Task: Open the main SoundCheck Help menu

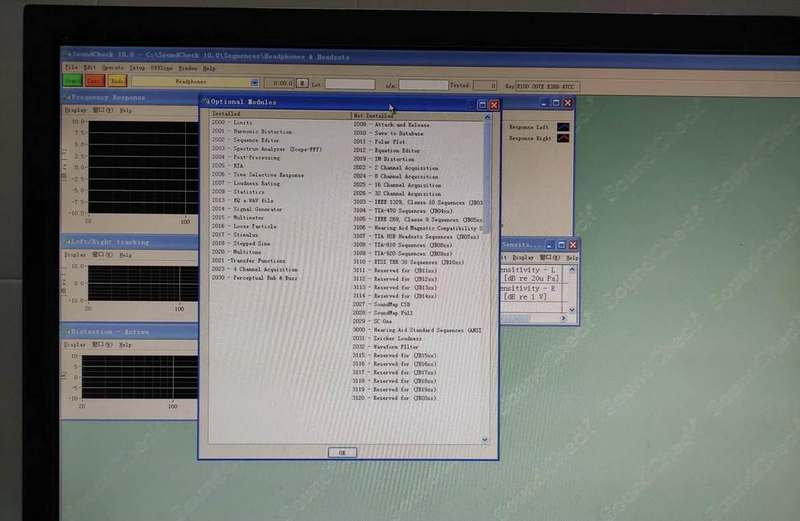Action: coord(209,68)
